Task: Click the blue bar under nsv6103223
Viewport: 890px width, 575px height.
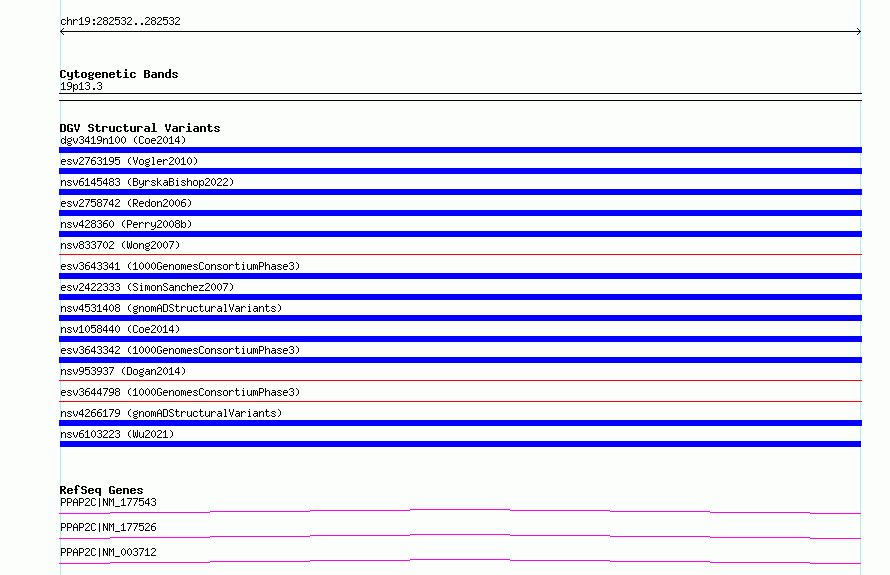Action: coord(460,444)
